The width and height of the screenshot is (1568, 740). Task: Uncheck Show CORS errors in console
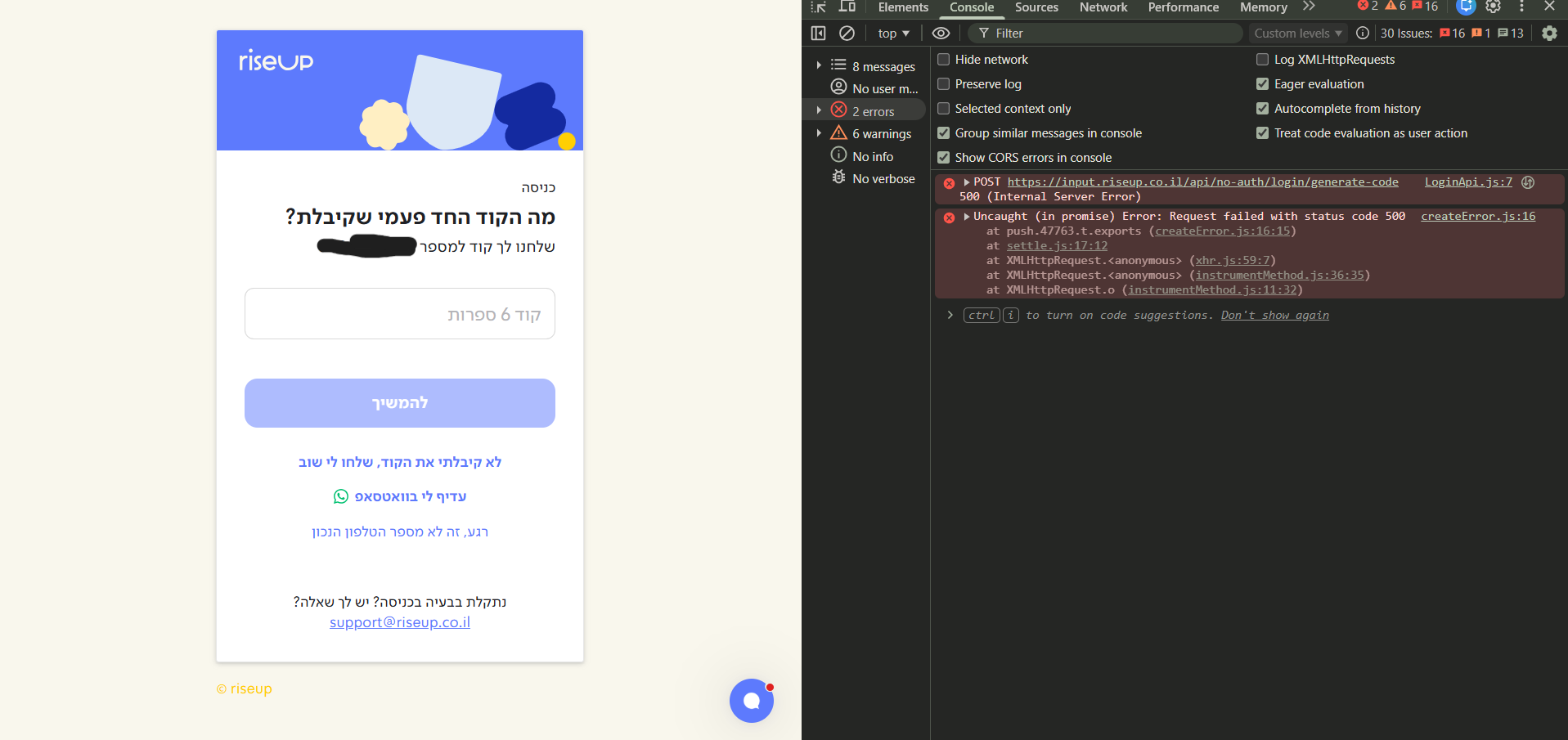pos(944,158)
